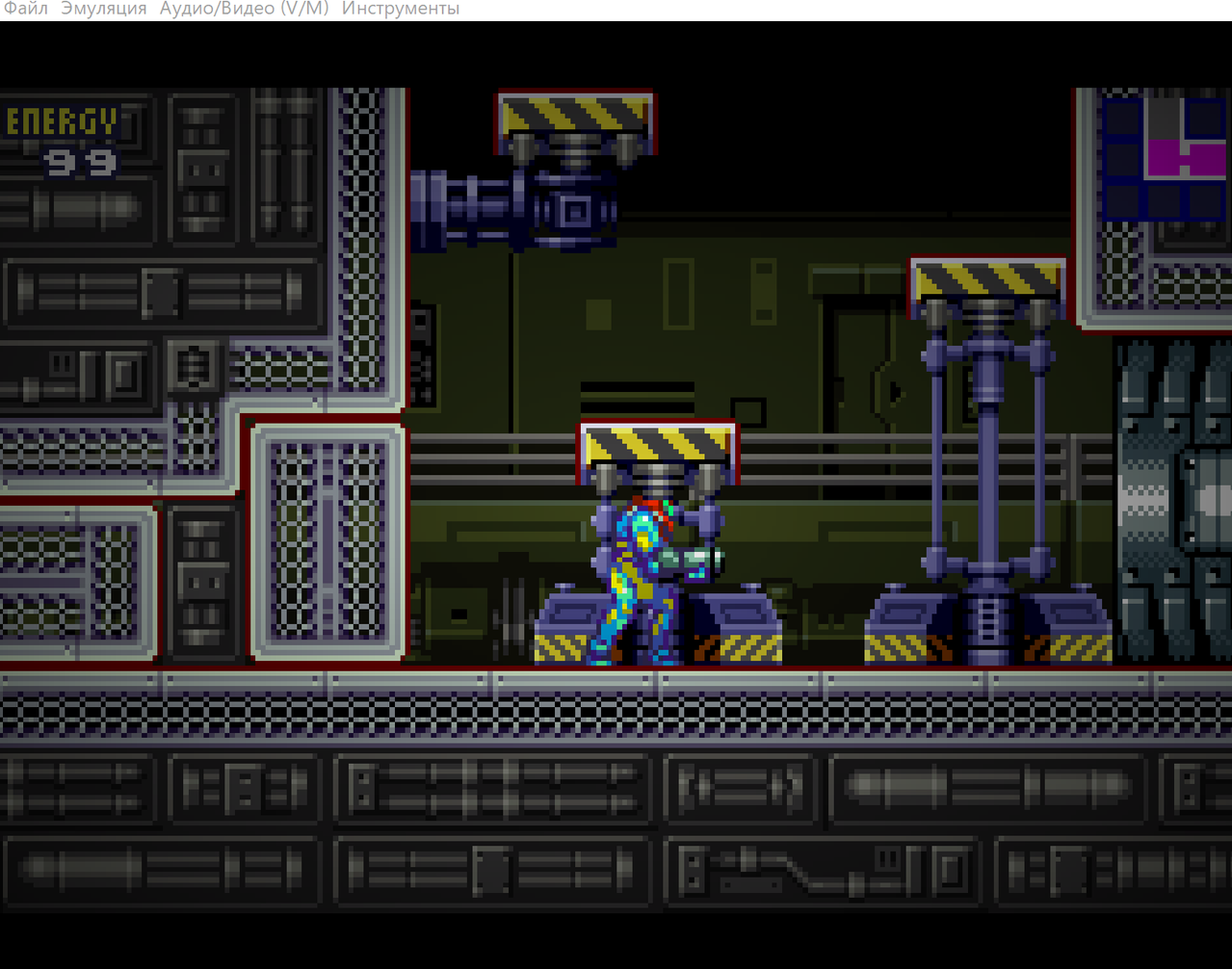
Task: Open the Файл menu
Action: (x=25, y=9)
